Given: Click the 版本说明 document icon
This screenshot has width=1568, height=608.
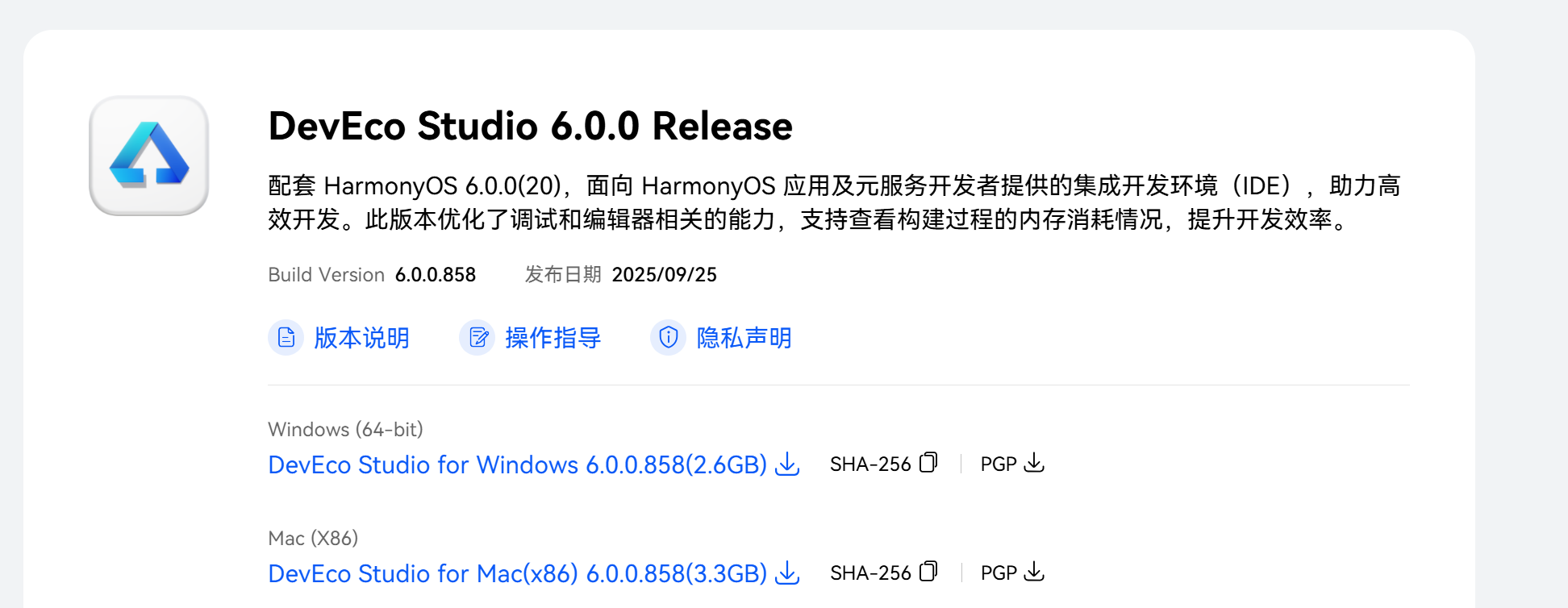Looking at the screenshot, I should point(286,337).
